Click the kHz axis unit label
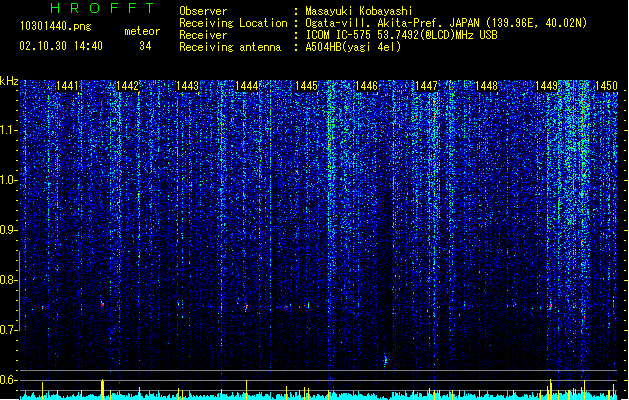This screenshot has width=629, height=400. pyautogui.click(x=9, y=81)
